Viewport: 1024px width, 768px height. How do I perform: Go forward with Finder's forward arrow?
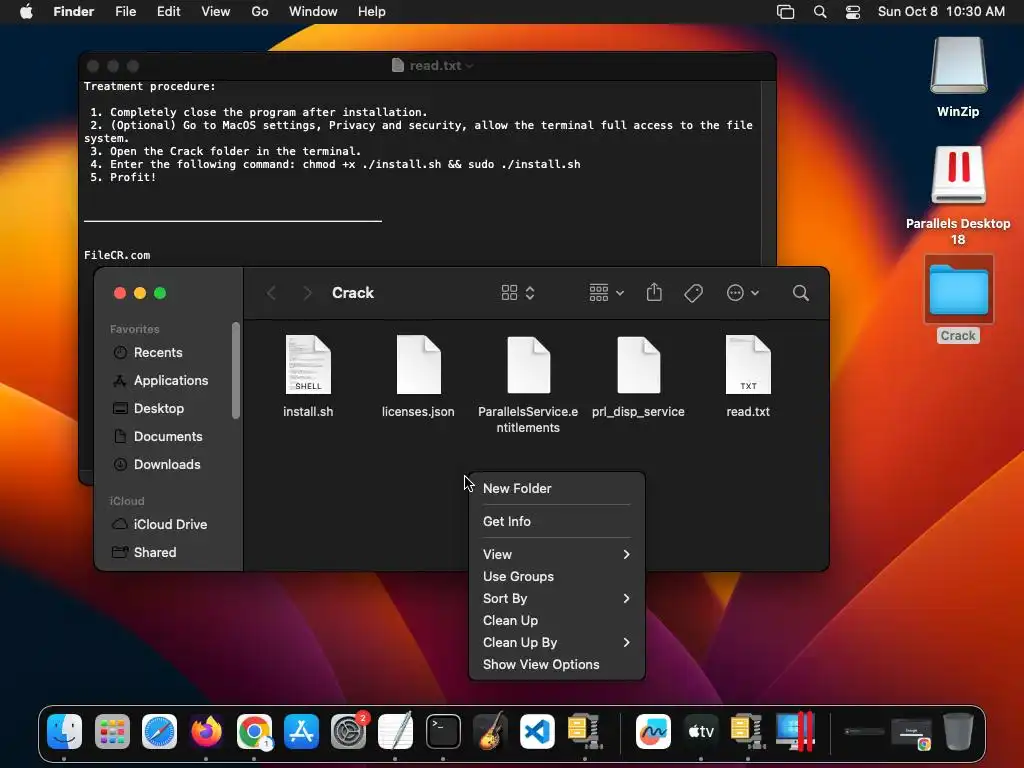pos(308,293)
